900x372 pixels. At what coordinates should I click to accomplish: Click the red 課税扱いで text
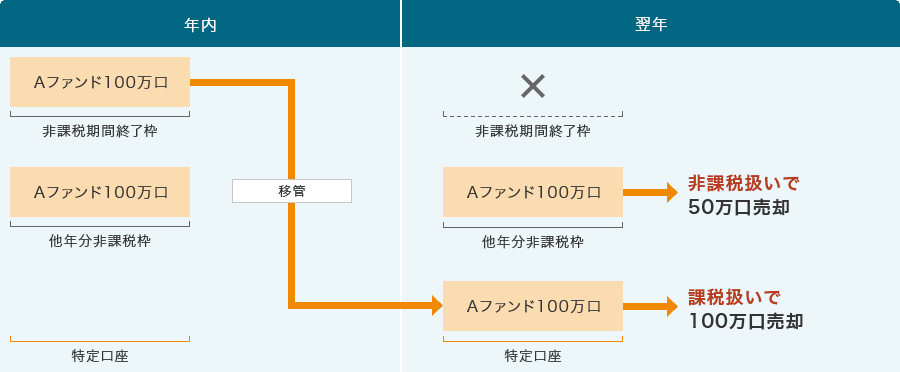point(734,297)
